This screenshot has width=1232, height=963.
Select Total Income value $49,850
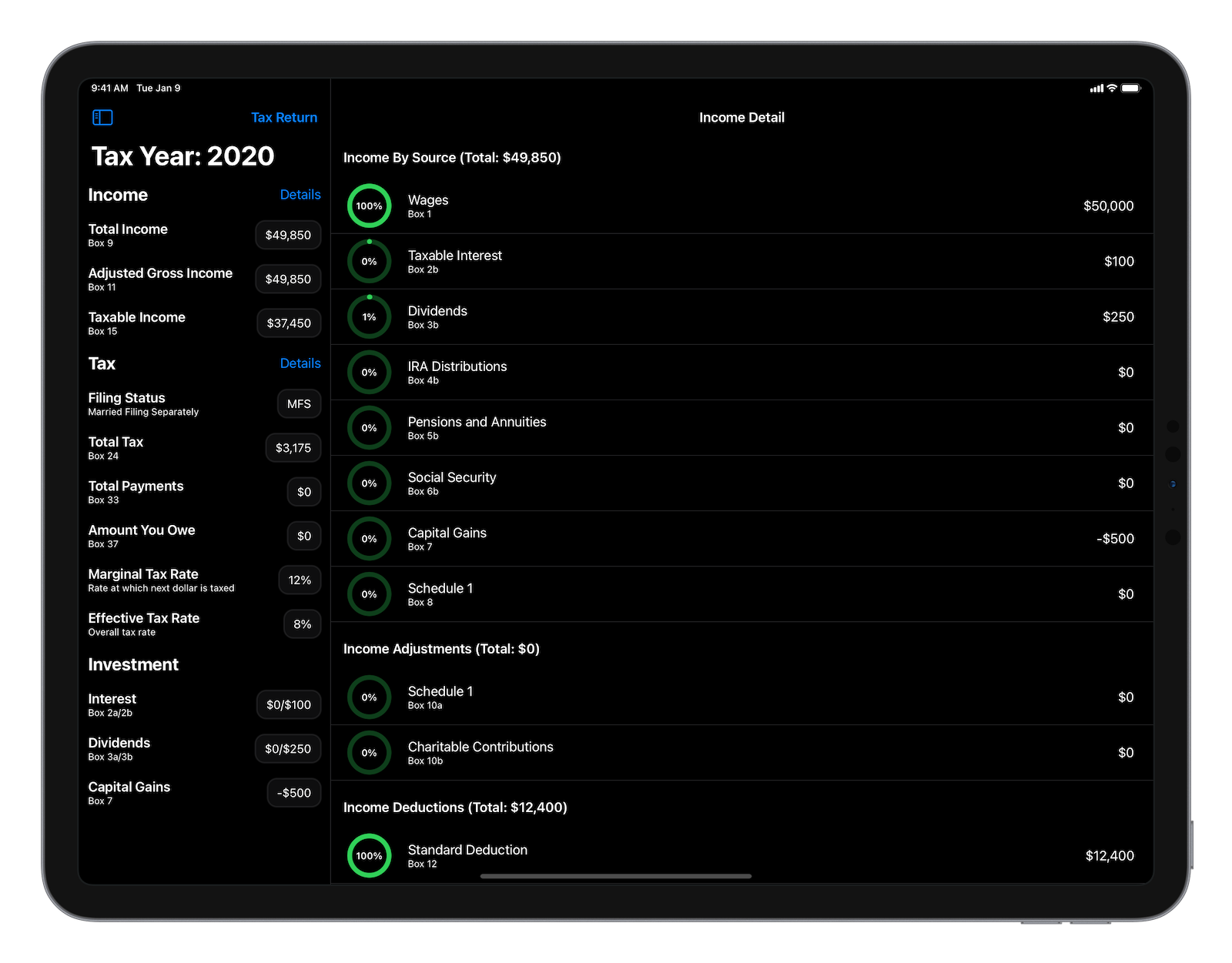(288, 235)
